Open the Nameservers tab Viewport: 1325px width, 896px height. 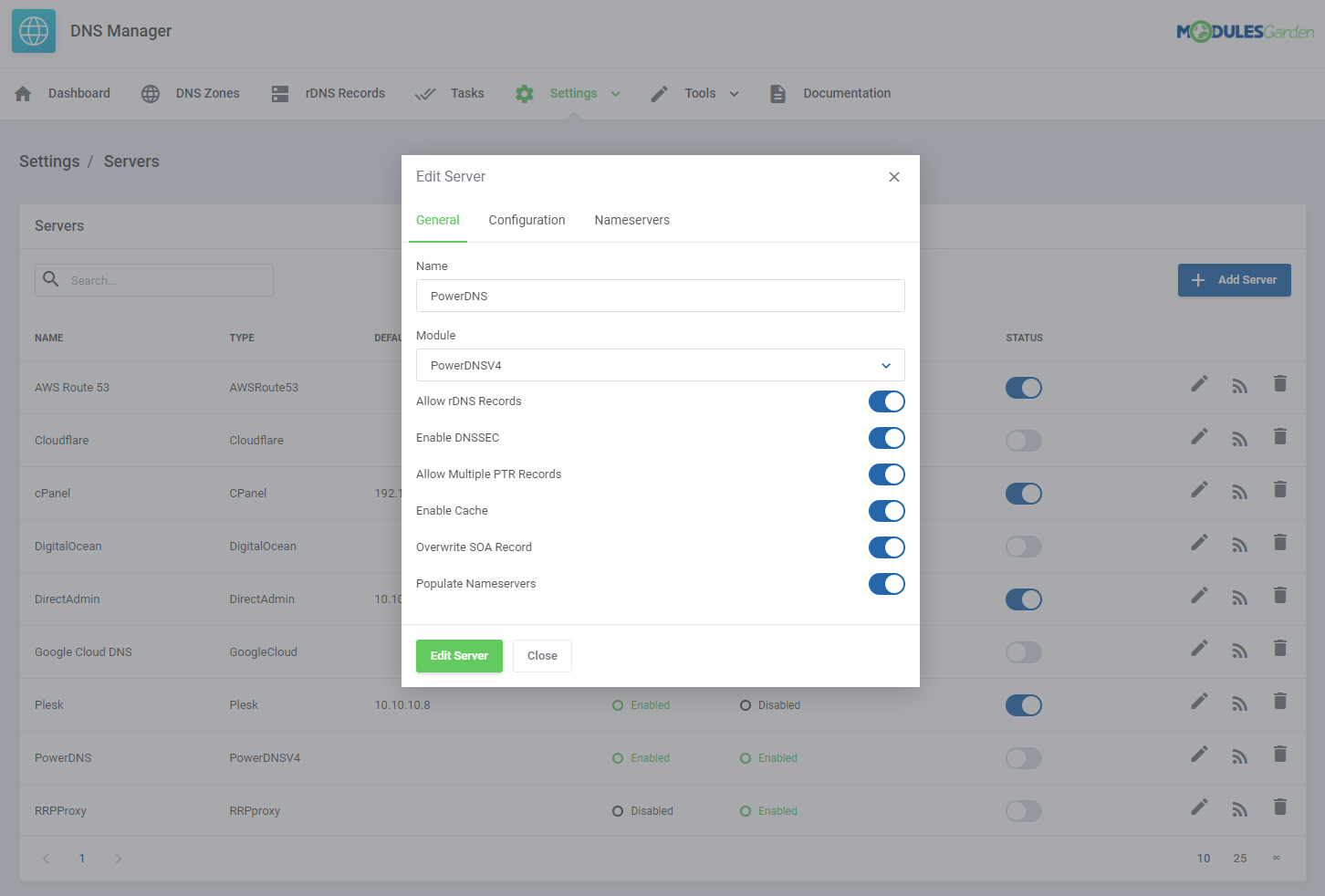click(x=631, y=220)
